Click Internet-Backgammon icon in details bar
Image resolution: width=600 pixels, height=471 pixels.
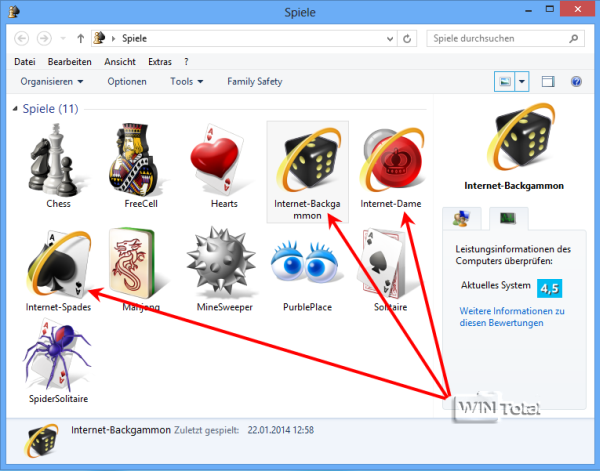click(42, 440)
